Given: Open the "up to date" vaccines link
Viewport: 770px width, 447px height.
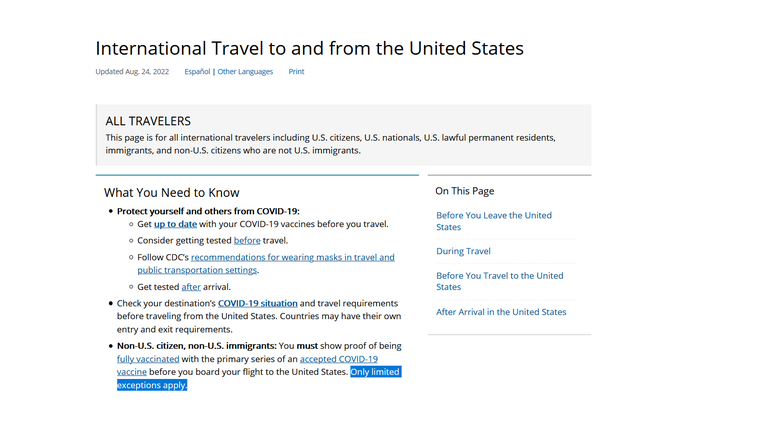Looking at the screenshot, I should coord(175,225).
